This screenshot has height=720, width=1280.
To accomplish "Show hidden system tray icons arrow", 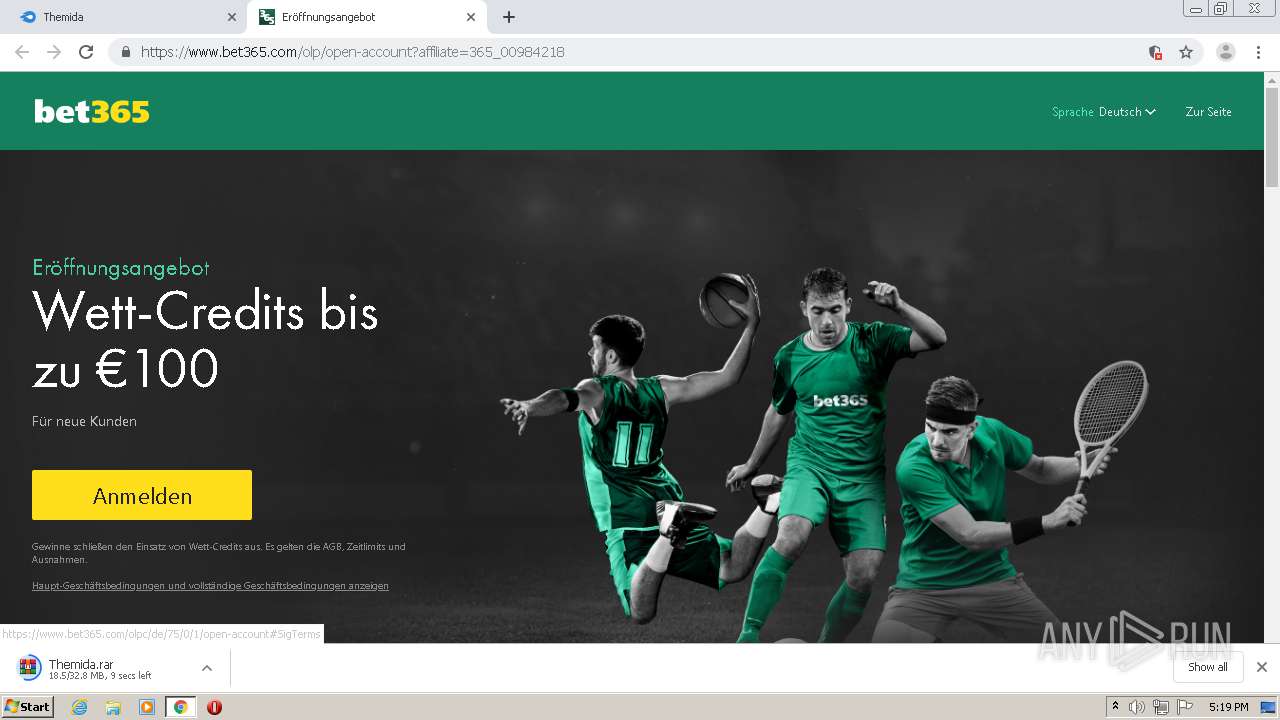I will 1115,707.
